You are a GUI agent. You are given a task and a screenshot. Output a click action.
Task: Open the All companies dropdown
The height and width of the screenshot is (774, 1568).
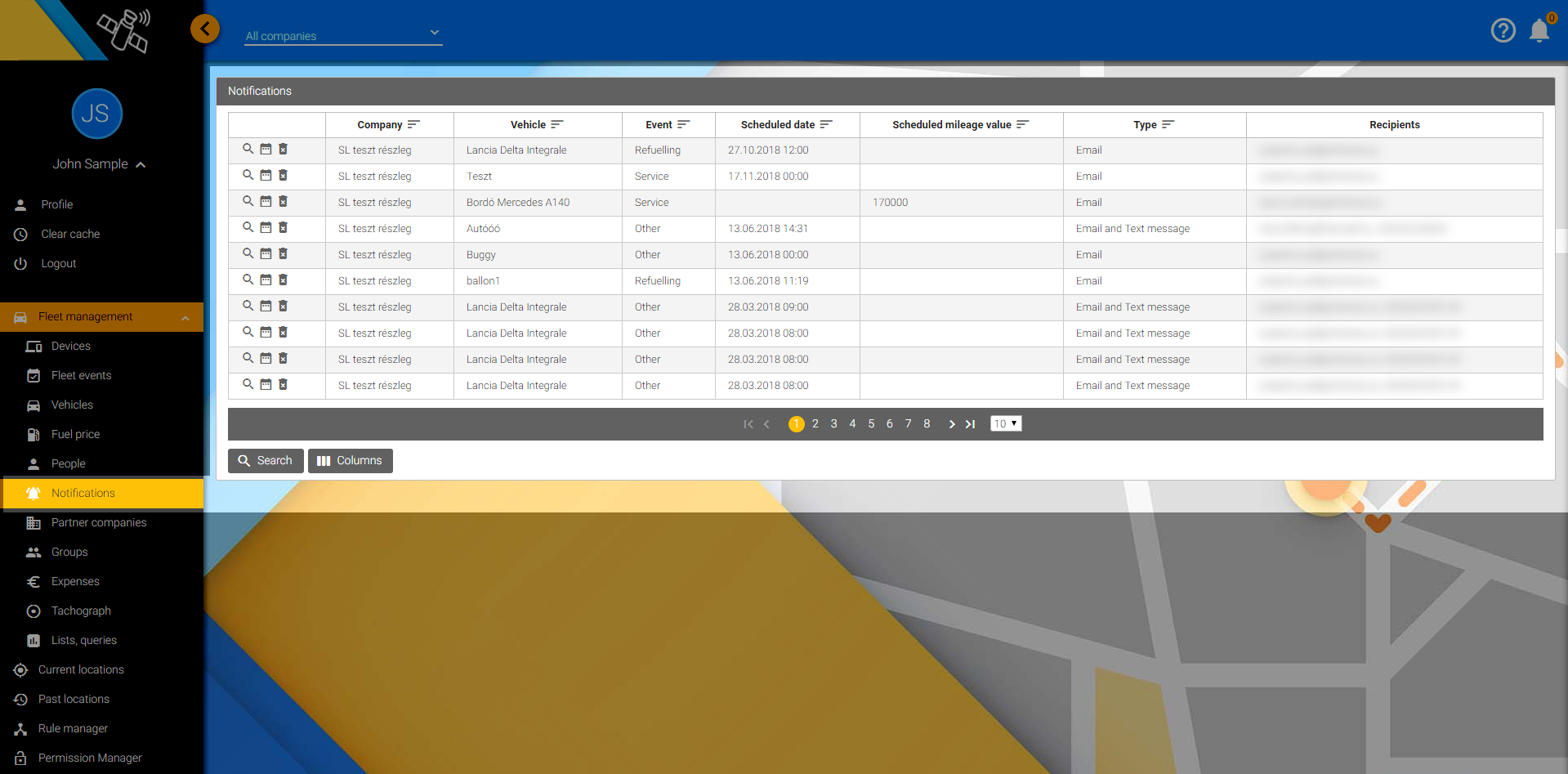pos(343,35)
